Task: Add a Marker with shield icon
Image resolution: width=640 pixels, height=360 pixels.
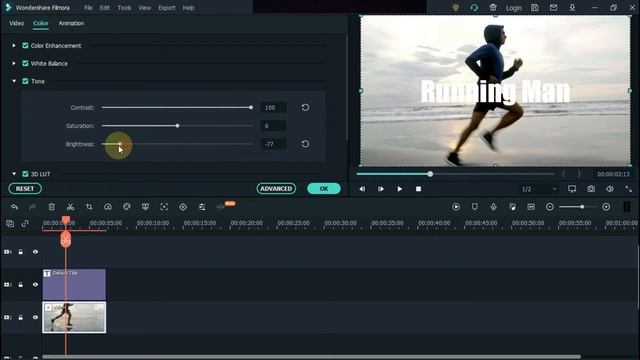Action: 475,207
